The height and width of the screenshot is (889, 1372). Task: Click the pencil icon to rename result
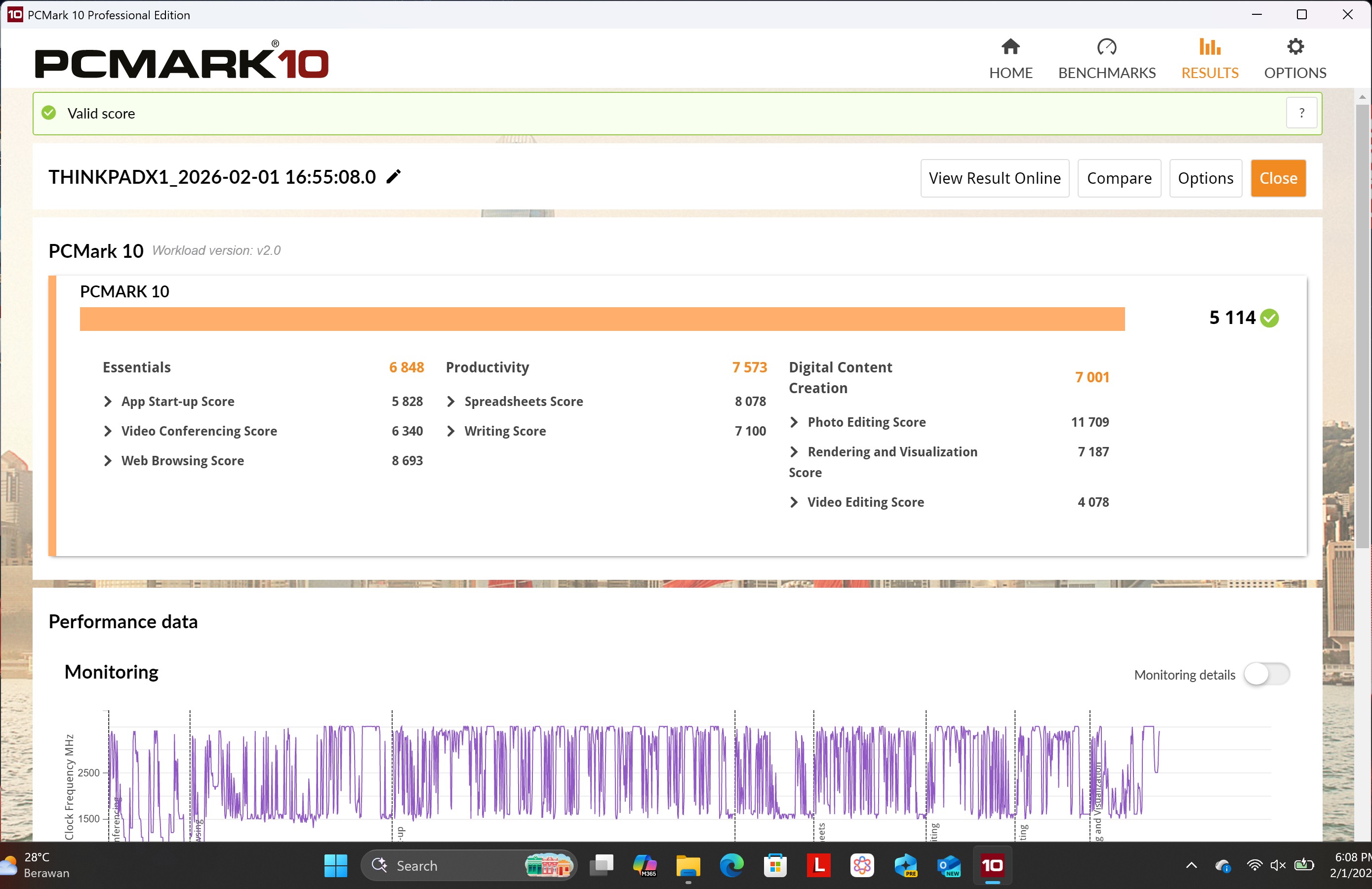[393, 177]
